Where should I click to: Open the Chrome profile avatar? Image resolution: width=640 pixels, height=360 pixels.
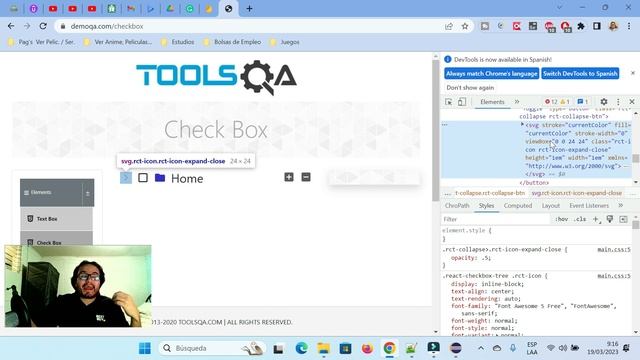point(613,26)
